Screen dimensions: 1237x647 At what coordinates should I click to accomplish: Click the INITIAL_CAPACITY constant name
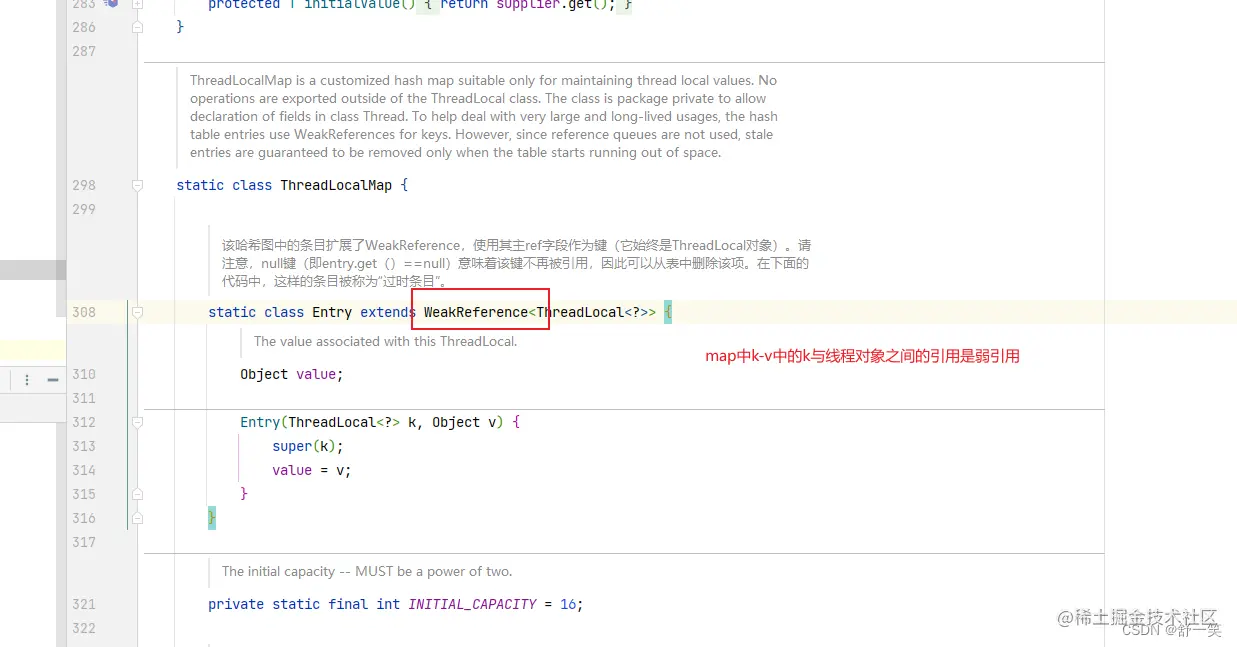[472, 604]
